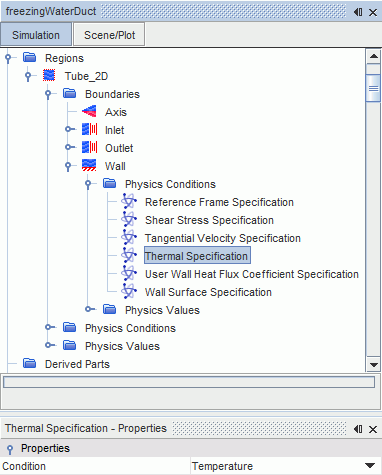
Task: Click the Thermal Specification node icon
Action: click(x=129, y=255)
